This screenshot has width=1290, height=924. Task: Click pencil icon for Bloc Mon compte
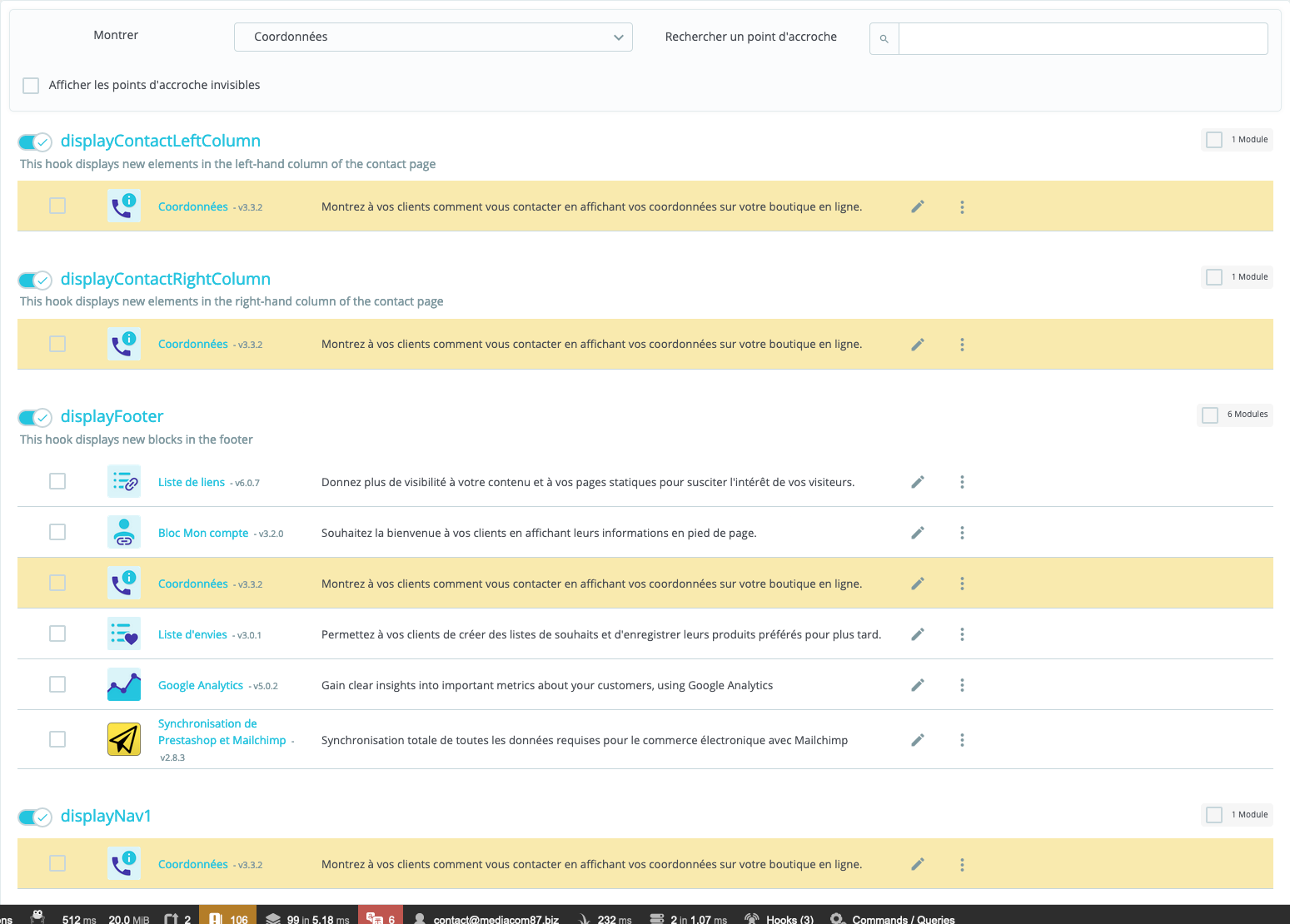coord(918,533)
